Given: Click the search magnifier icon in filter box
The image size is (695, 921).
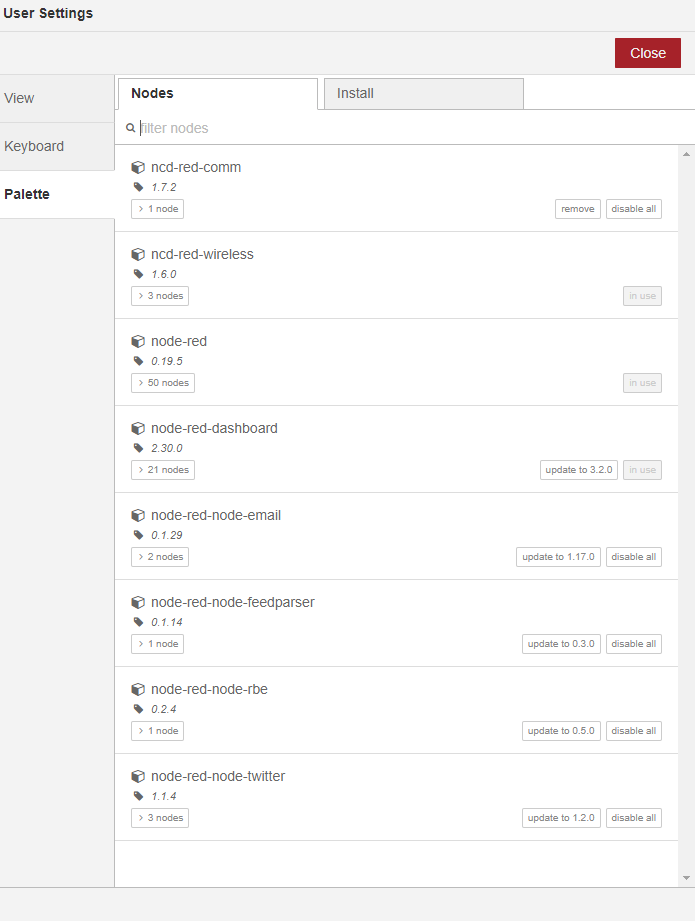Looking at the screenshot, I should pyautogui.click(x=130, y=127).
